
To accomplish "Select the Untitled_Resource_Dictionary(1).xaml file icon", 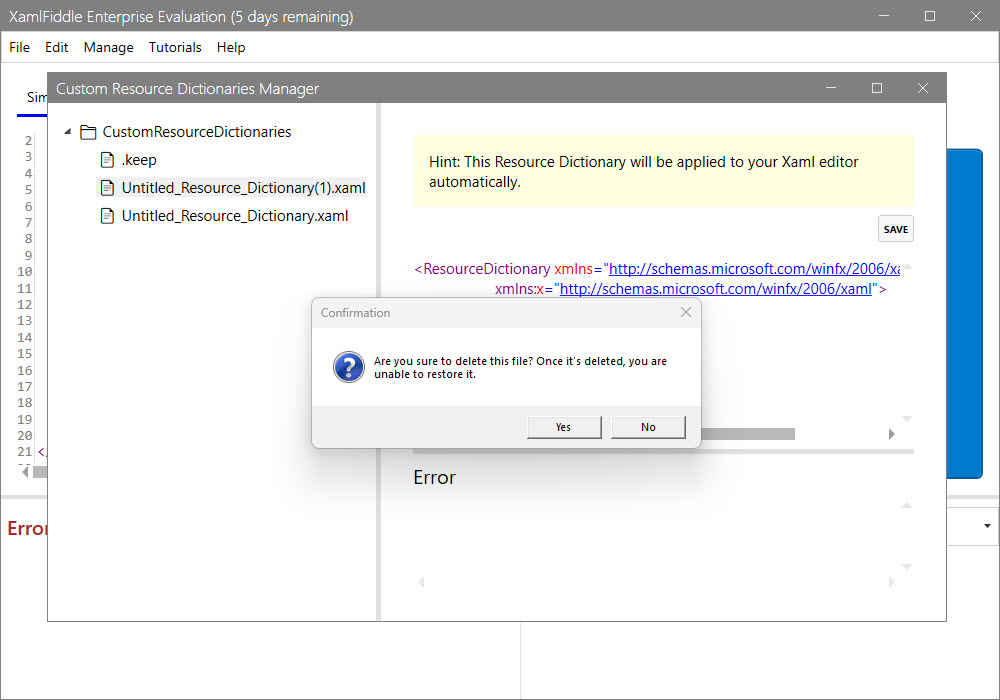I will tap(108, 188).
